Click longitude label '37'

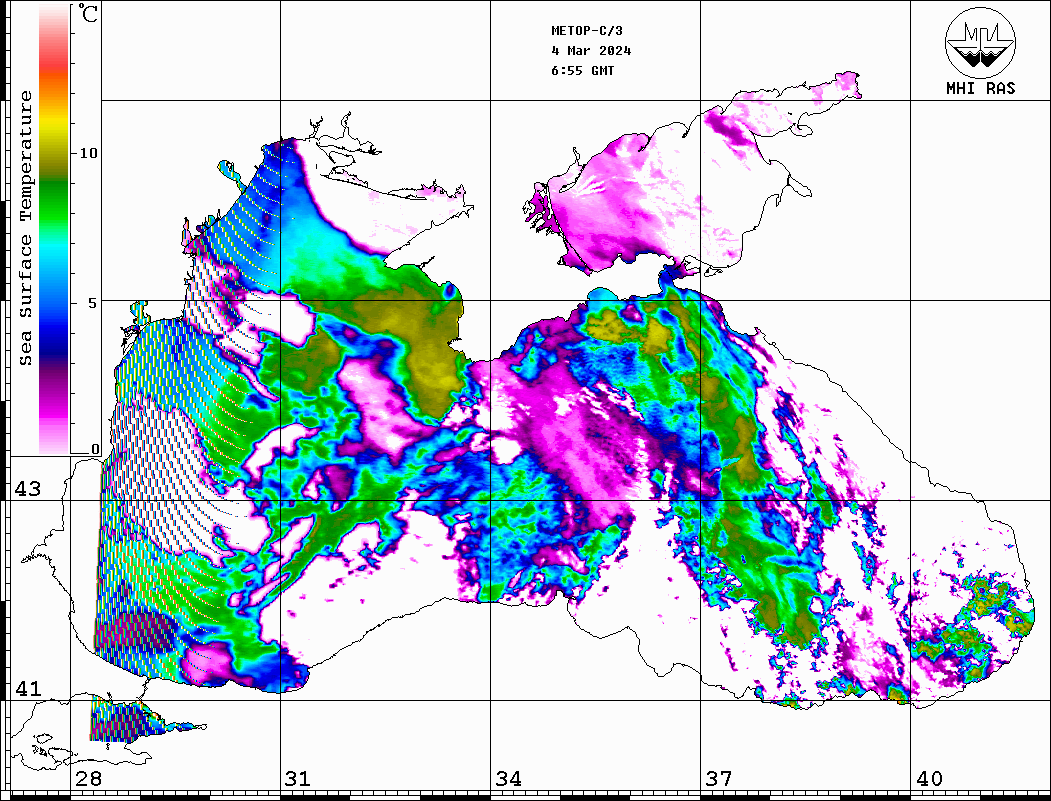point(719,779)
